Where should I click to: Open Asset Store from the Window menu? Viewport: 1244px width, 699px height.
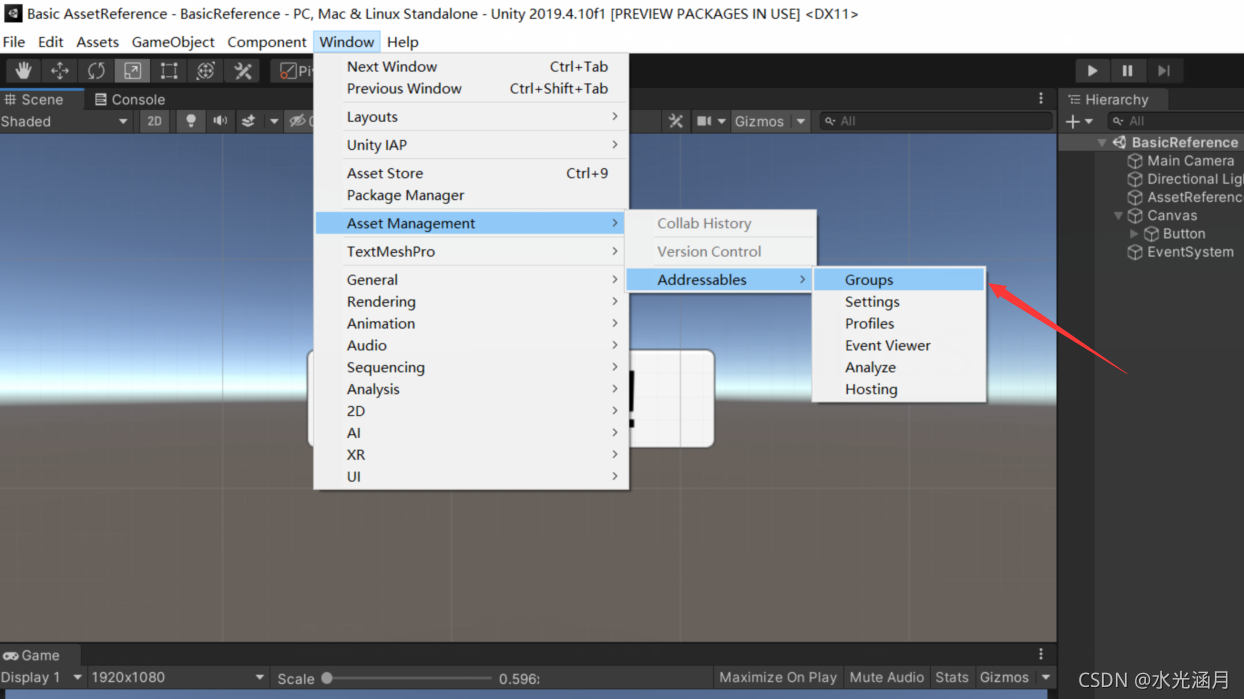[471, 173]
